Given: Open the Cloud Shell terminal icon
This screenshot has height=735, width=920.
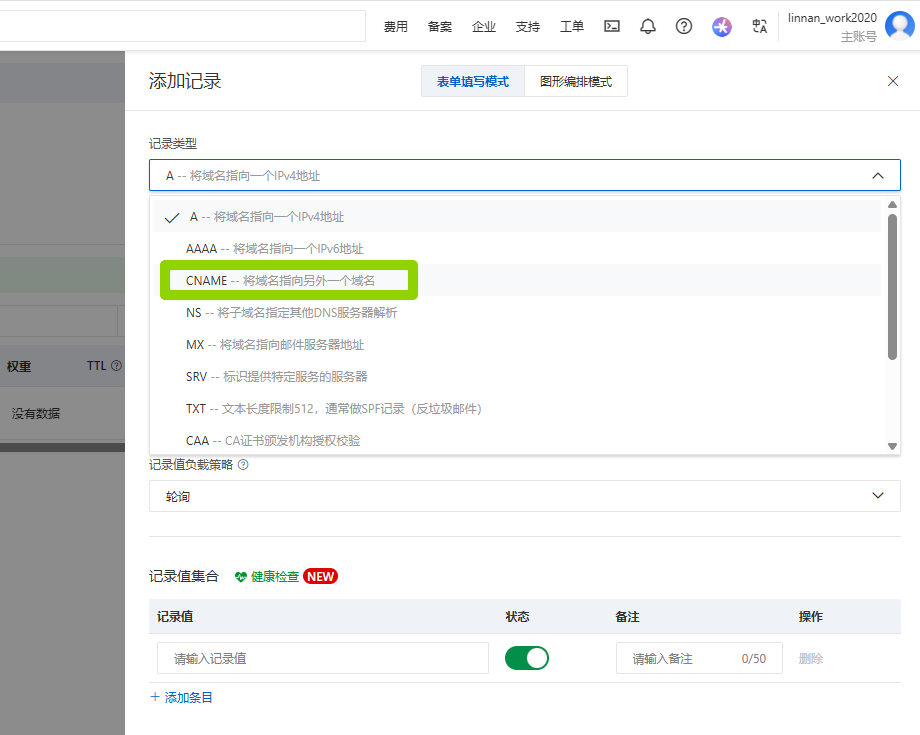Looking at the screenshot, I should coord(612,27).
